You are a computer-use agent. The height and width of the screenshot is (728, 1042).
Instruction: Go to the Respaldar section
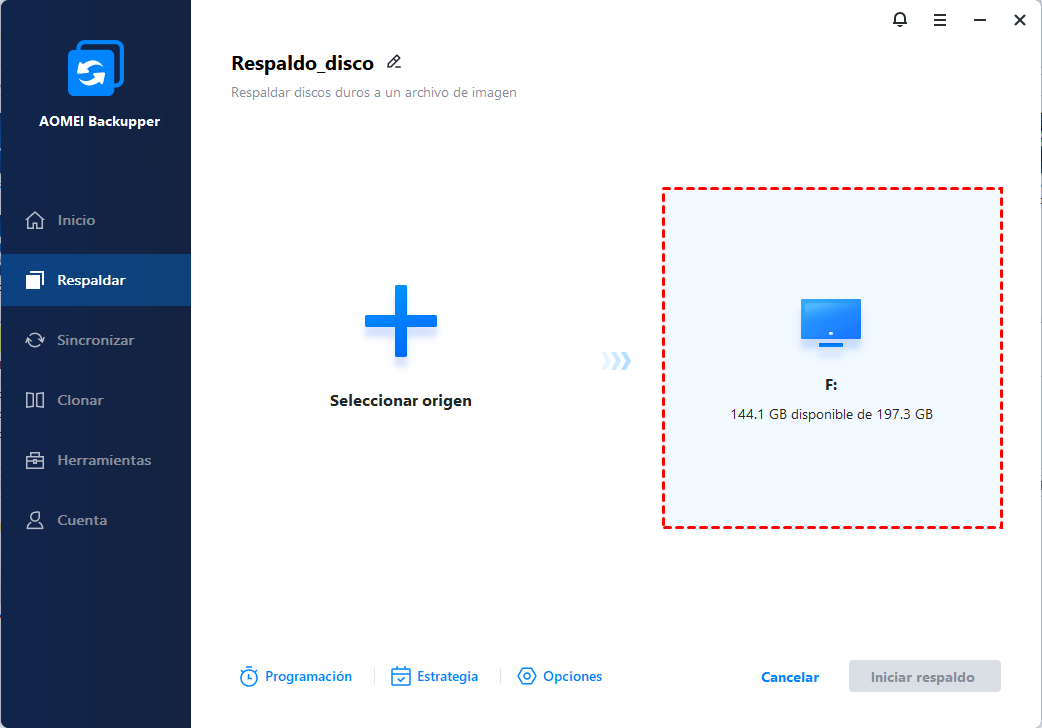coord(91,280)
